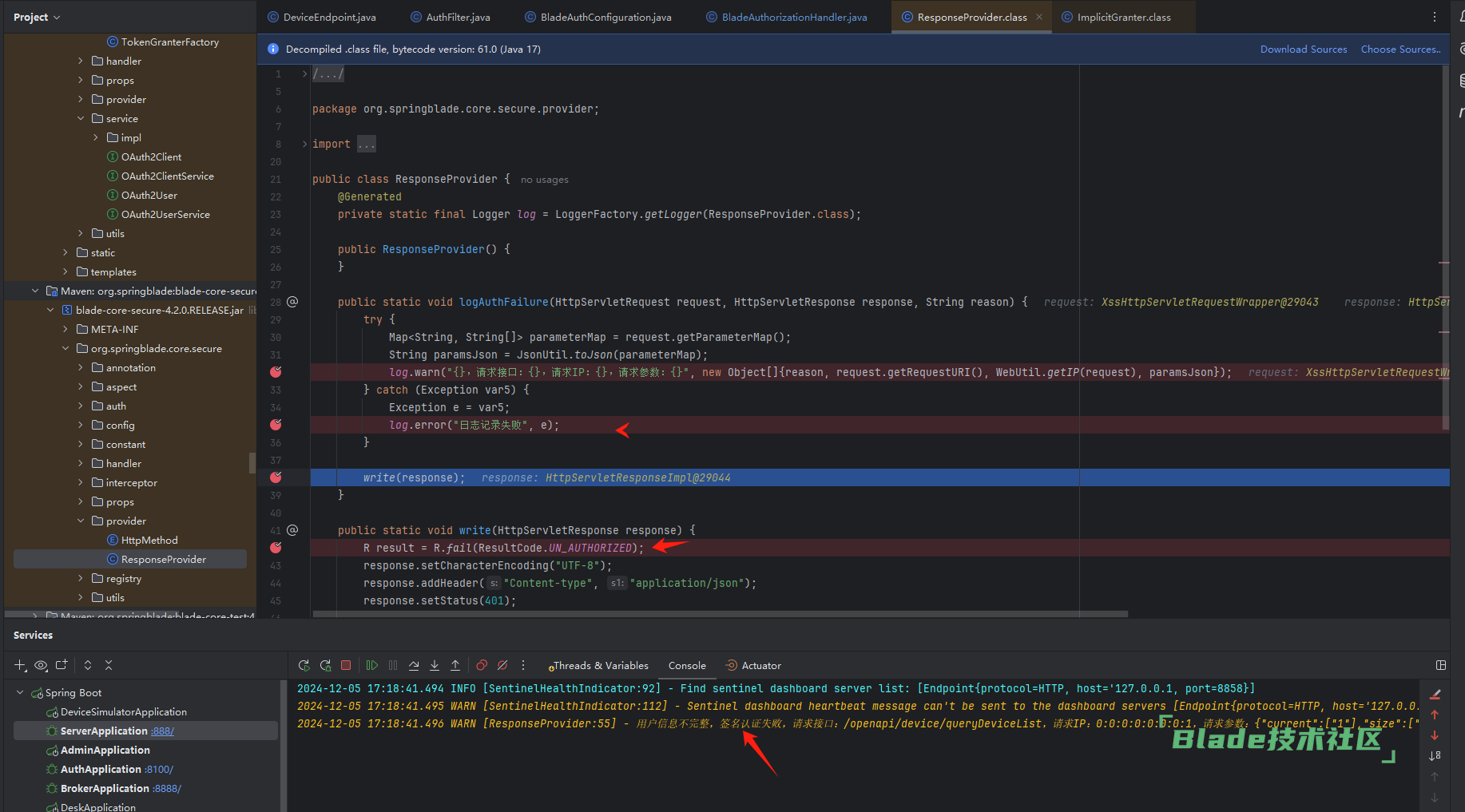Click the Pause program icon

coord(393,665)
